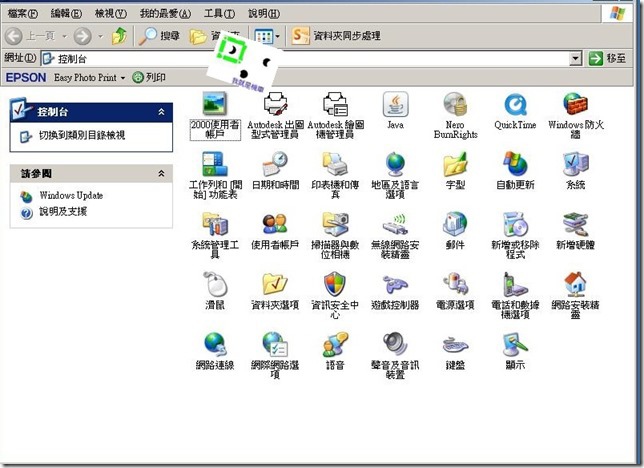Image resolution: width=644 pixels, height=468 pixels.
Task: Click 資料夾同步處理 toolbar button
Action: pos(336,36)
